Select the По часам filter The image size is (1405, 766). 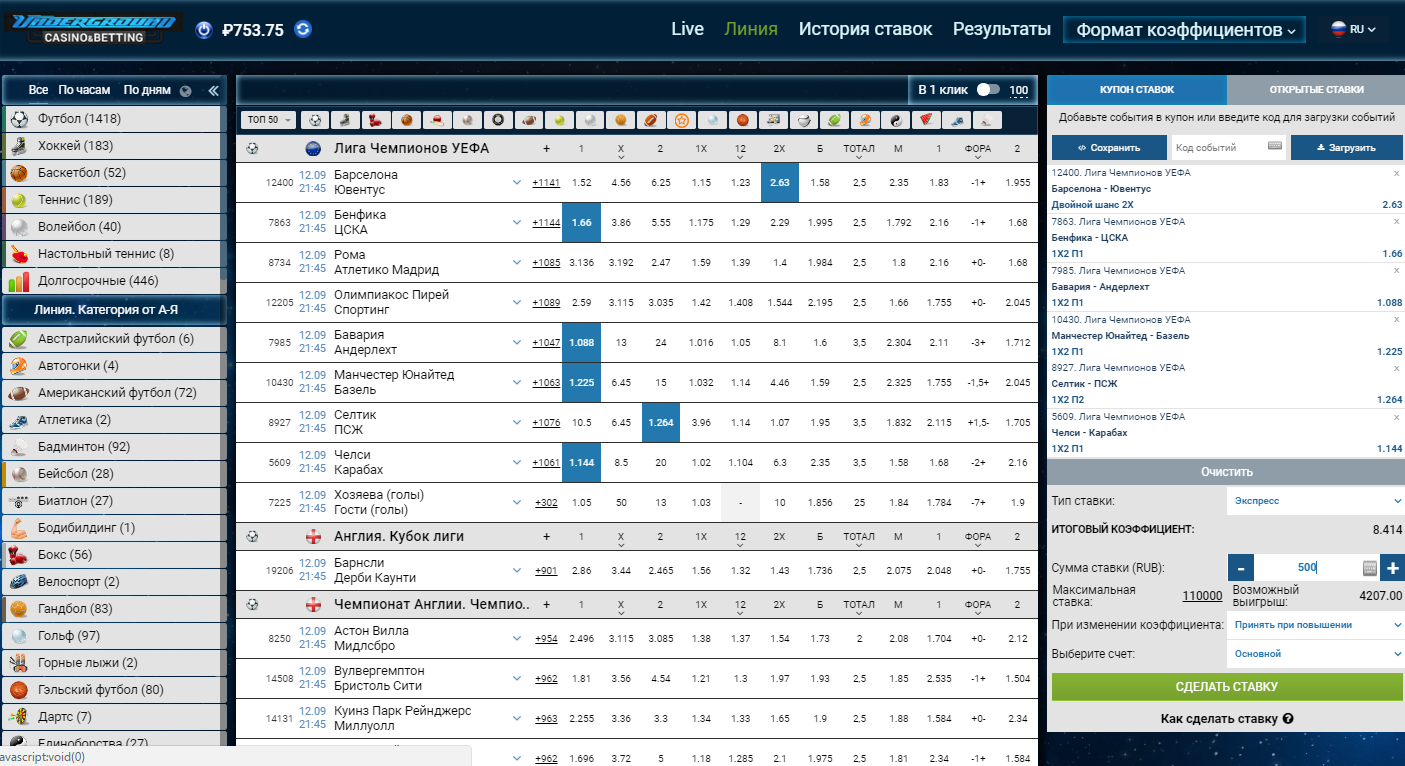click(x=84, y=90)
